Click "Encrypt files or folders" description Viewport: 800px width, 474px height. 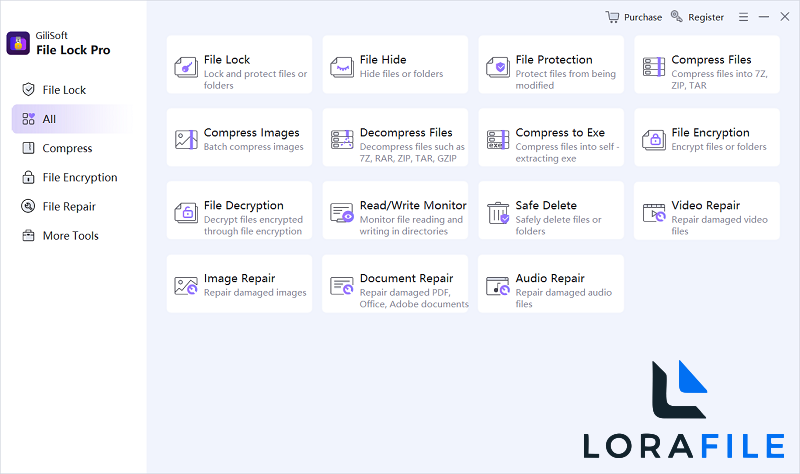click(x=719, y=147)
